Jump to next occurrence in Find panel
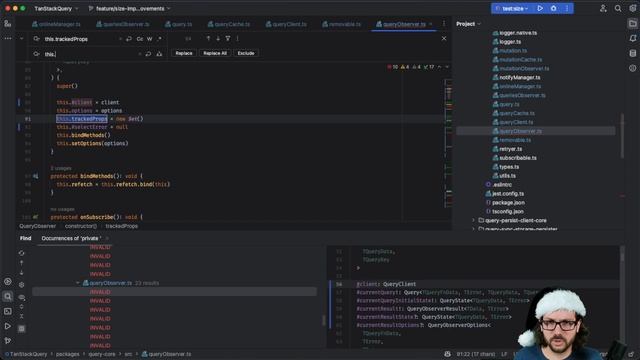640x360 pixels. point(22,272)
